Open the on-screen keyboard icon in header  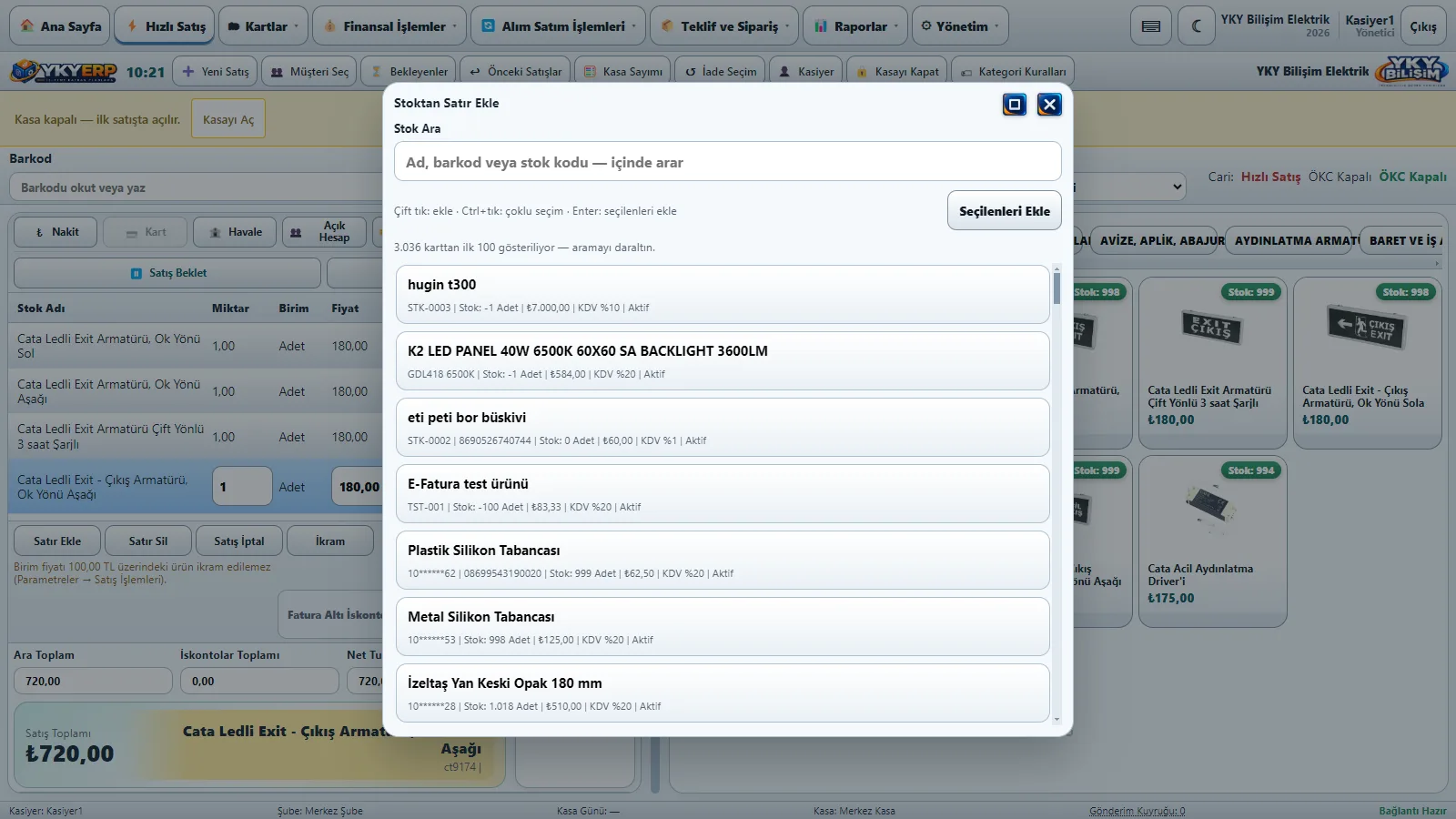pyautogui.click(x=1151, y=26)
